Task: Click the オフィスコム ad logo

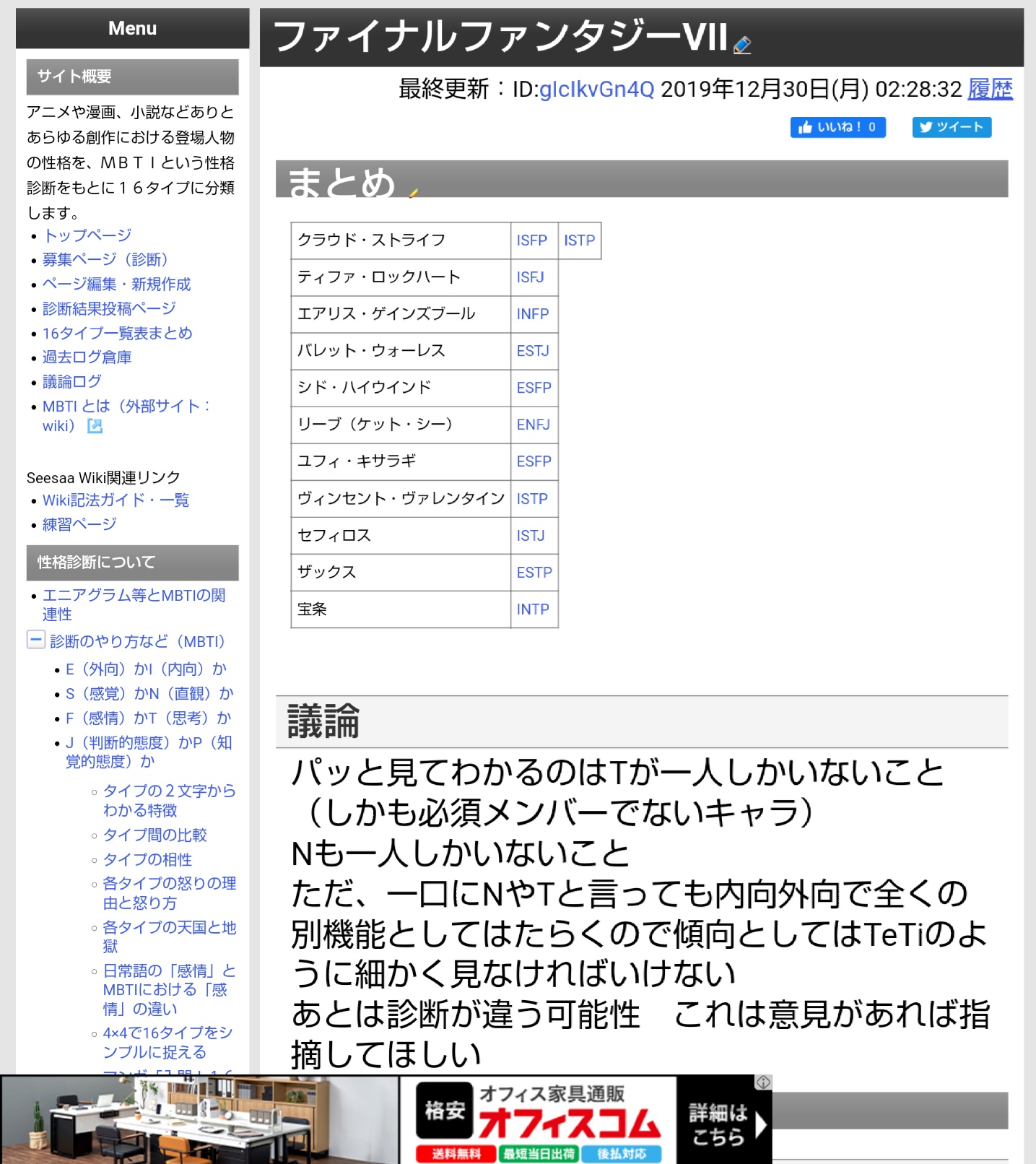Action: (x=569, y=1123)
